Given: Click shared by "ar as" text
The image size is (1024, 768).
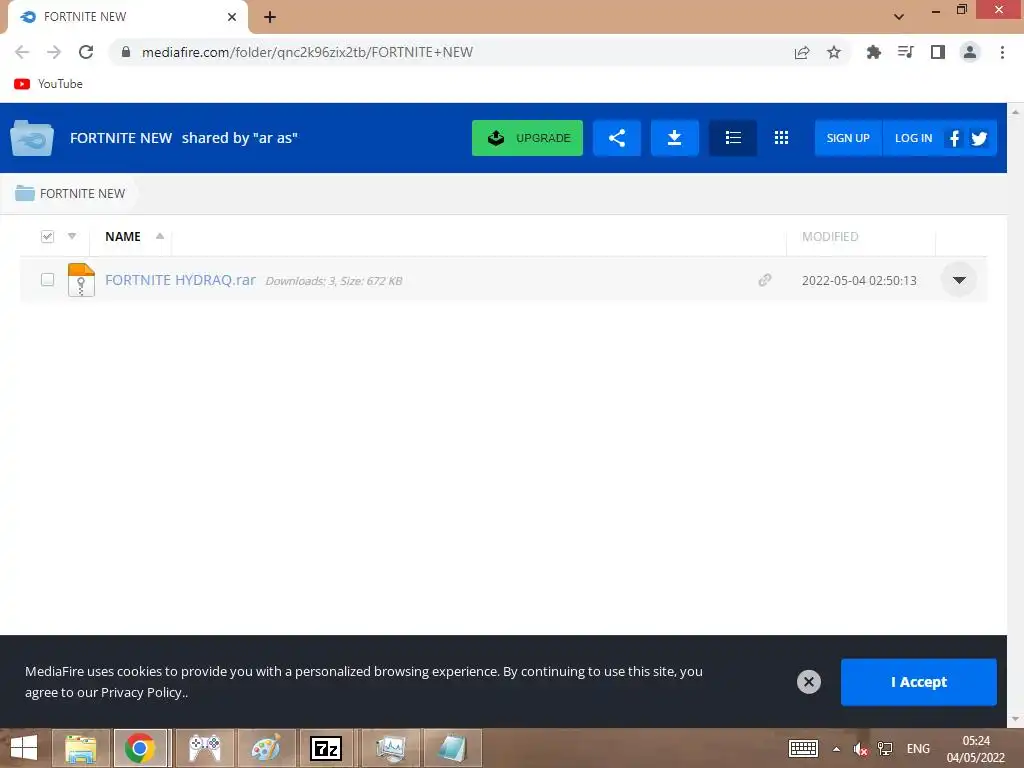Looking at the screenshot, I should (x=240, y=138).
